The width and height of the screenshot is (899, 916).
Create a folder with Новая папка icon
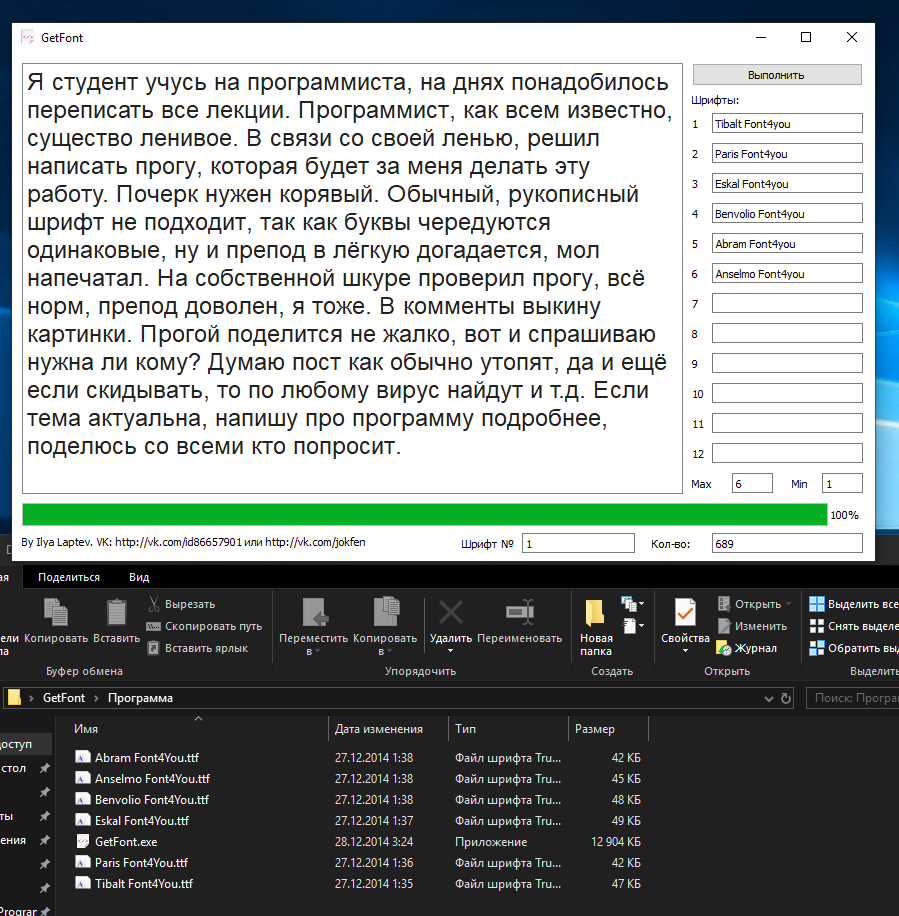coord(596,613)
